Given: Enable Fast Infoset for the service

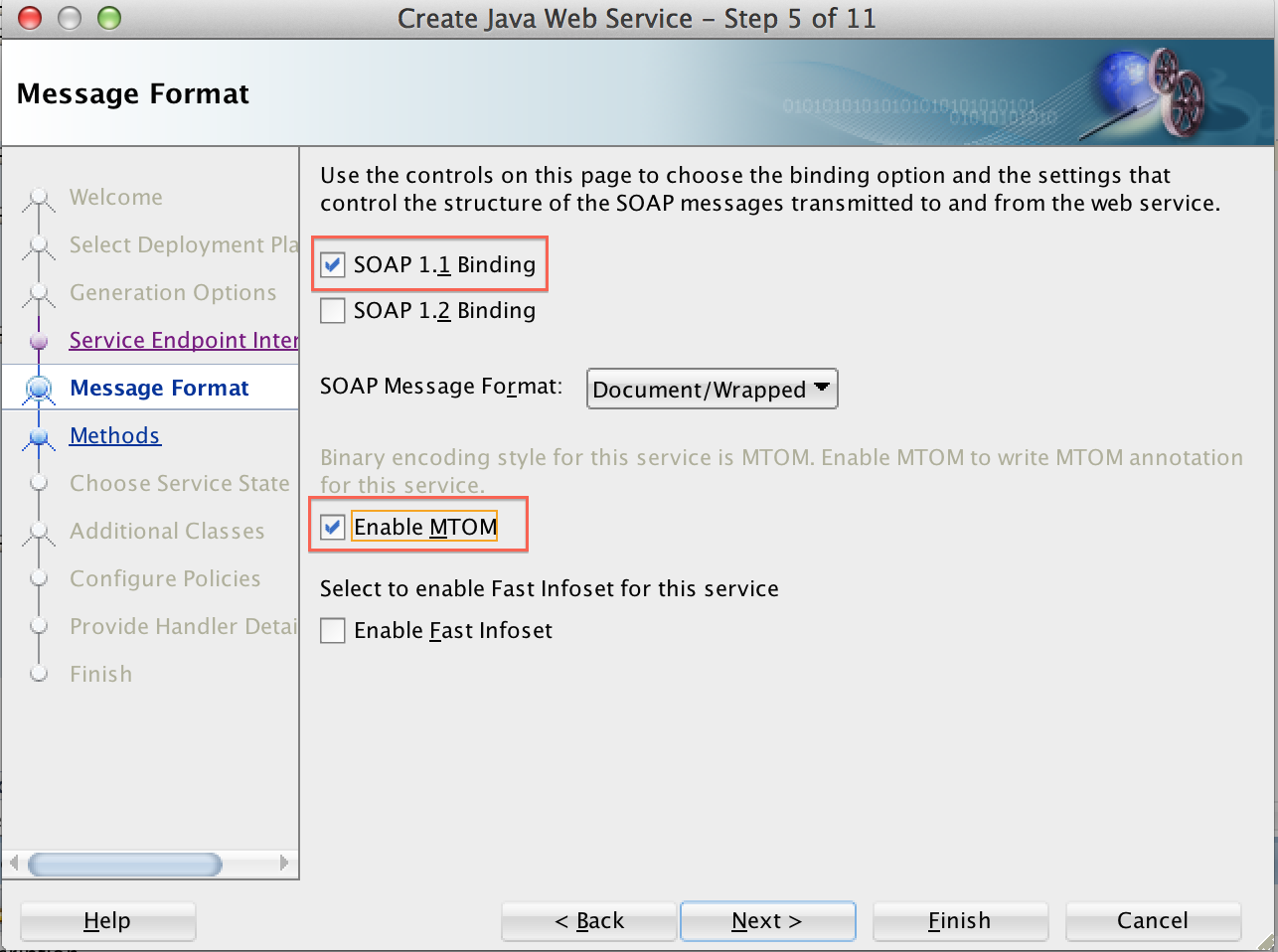Looking at the screenshot, I should click(x=332, y=630).
